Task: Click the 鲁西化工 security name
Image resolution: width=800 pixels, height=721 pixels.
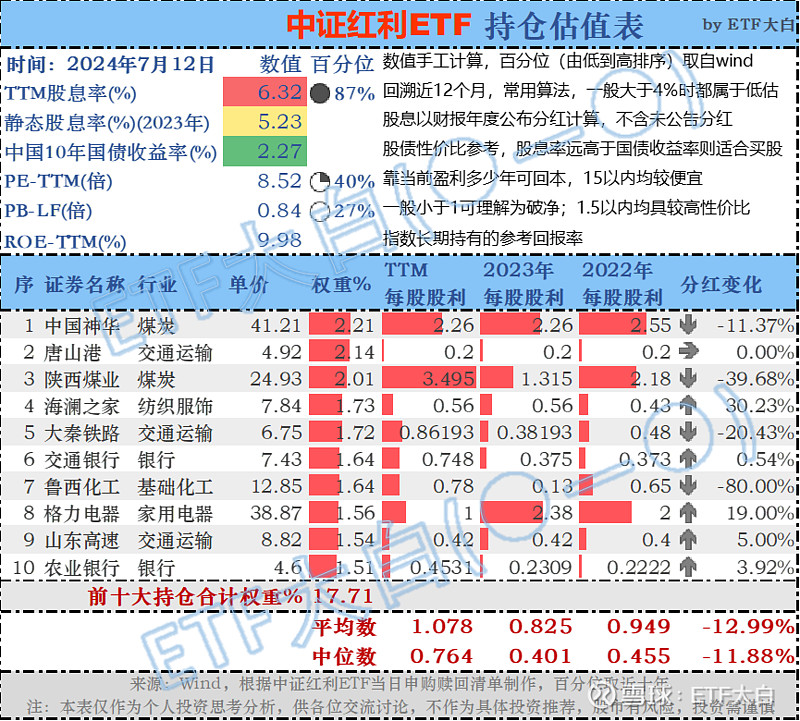Action: tap(82, 486)
